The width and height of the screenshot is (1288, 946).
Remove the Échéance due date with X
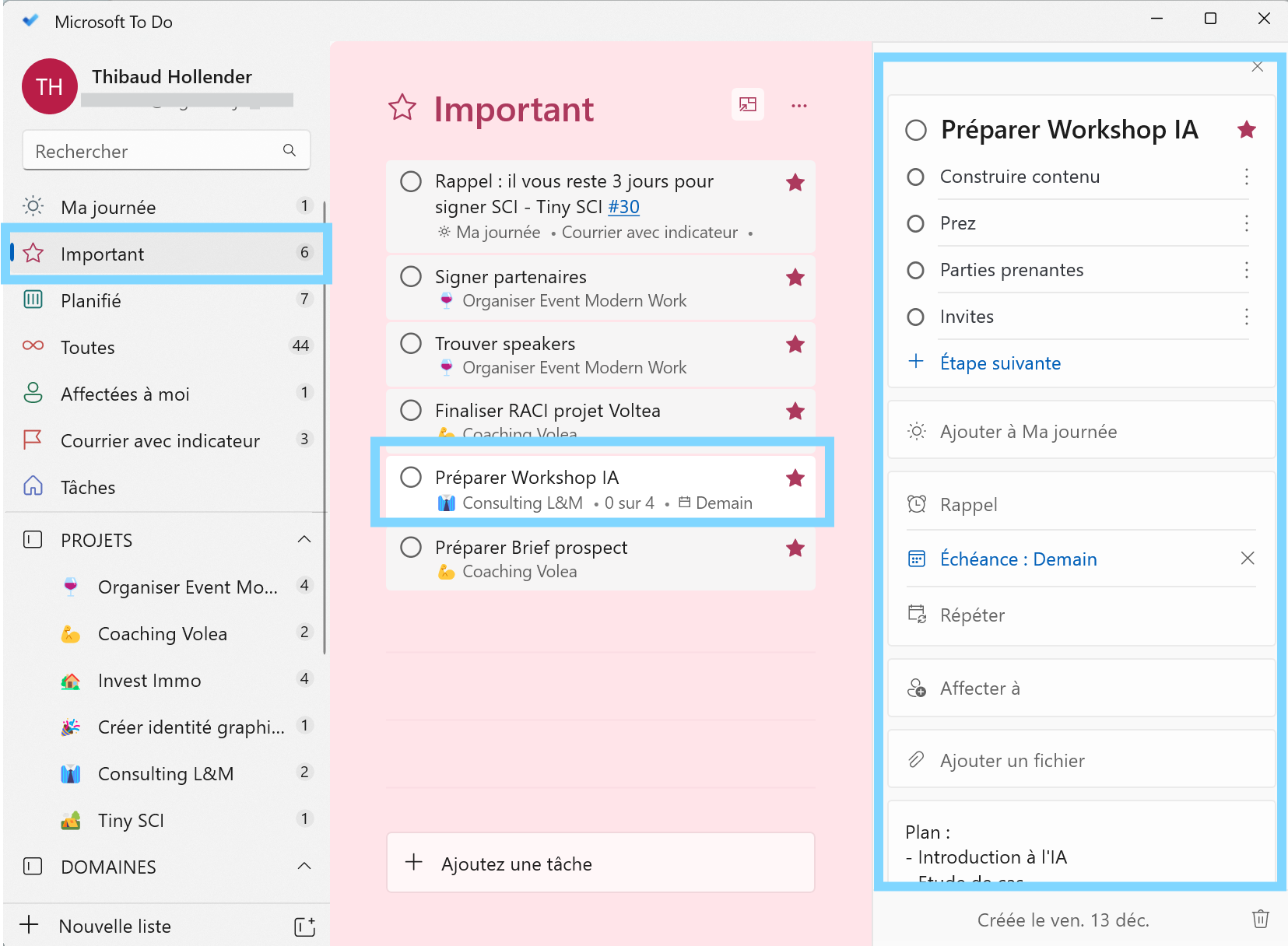click(1247, 559)
